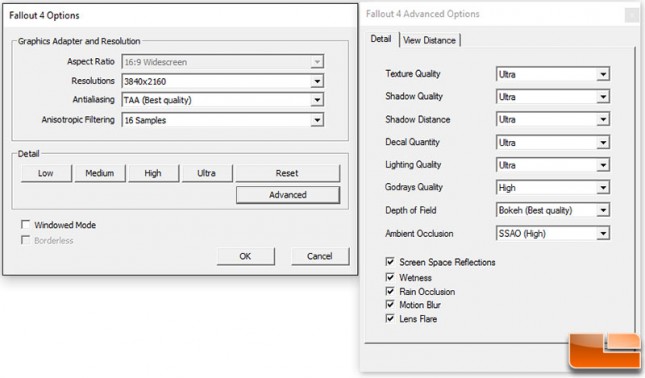Apply the Medium detail preset
Screen dimensions: 645x378
click(100, 173)
